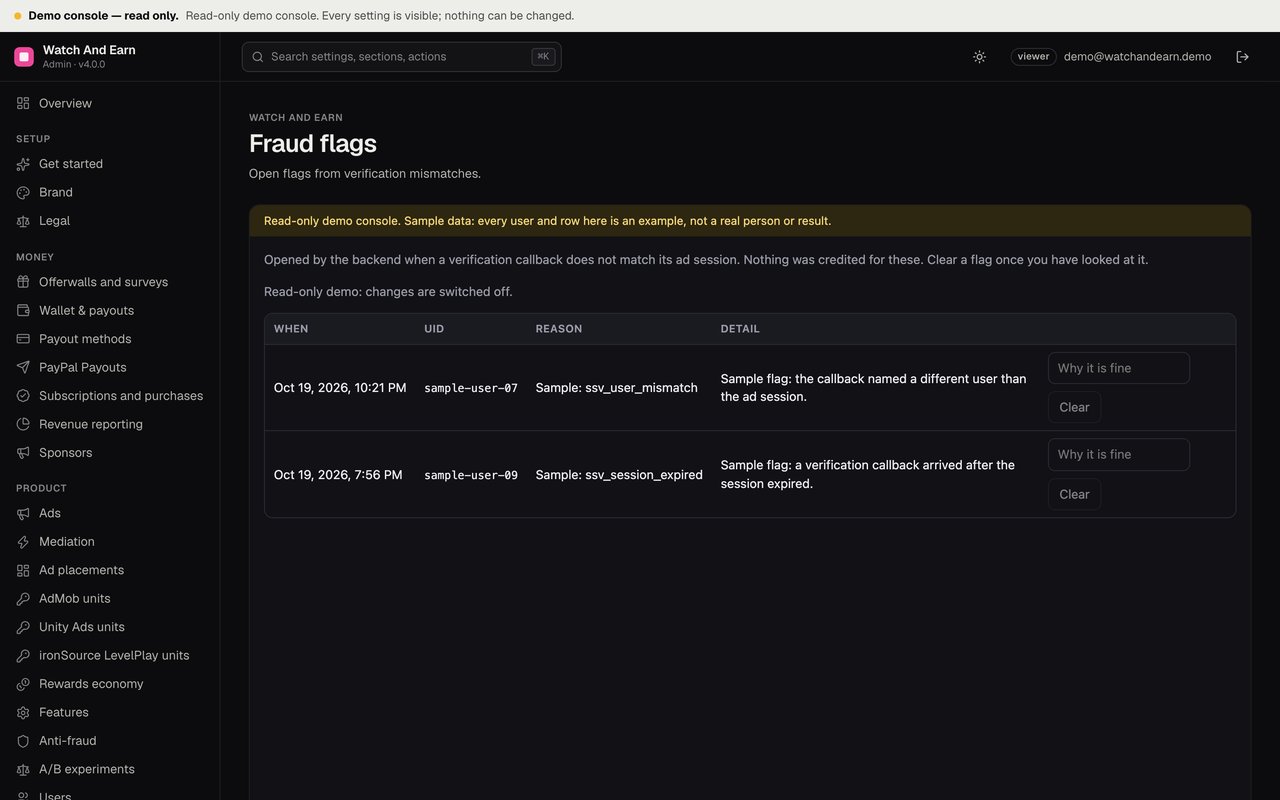The image size is (1280, 800).
Task: Clear the sample-user-09 fraud flag
Action: [x=1074, y=494]
